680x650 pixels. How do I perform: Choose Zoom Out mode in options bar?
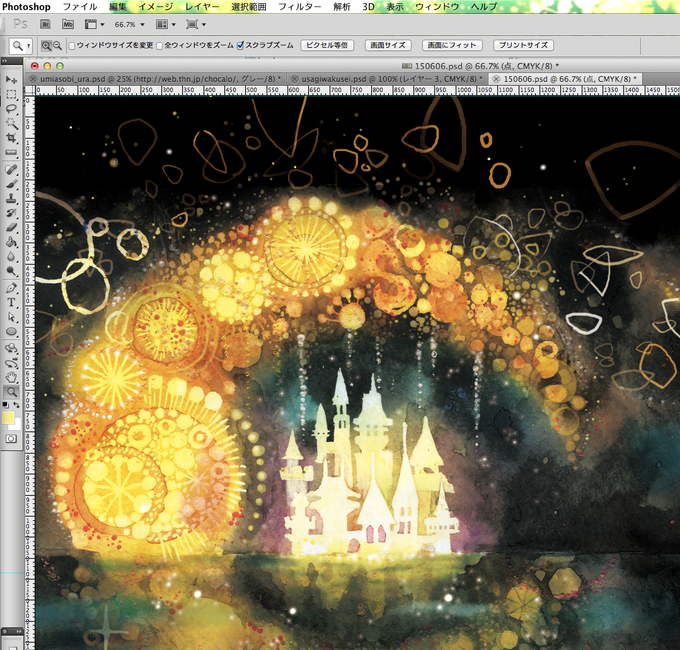pos(57,45)
